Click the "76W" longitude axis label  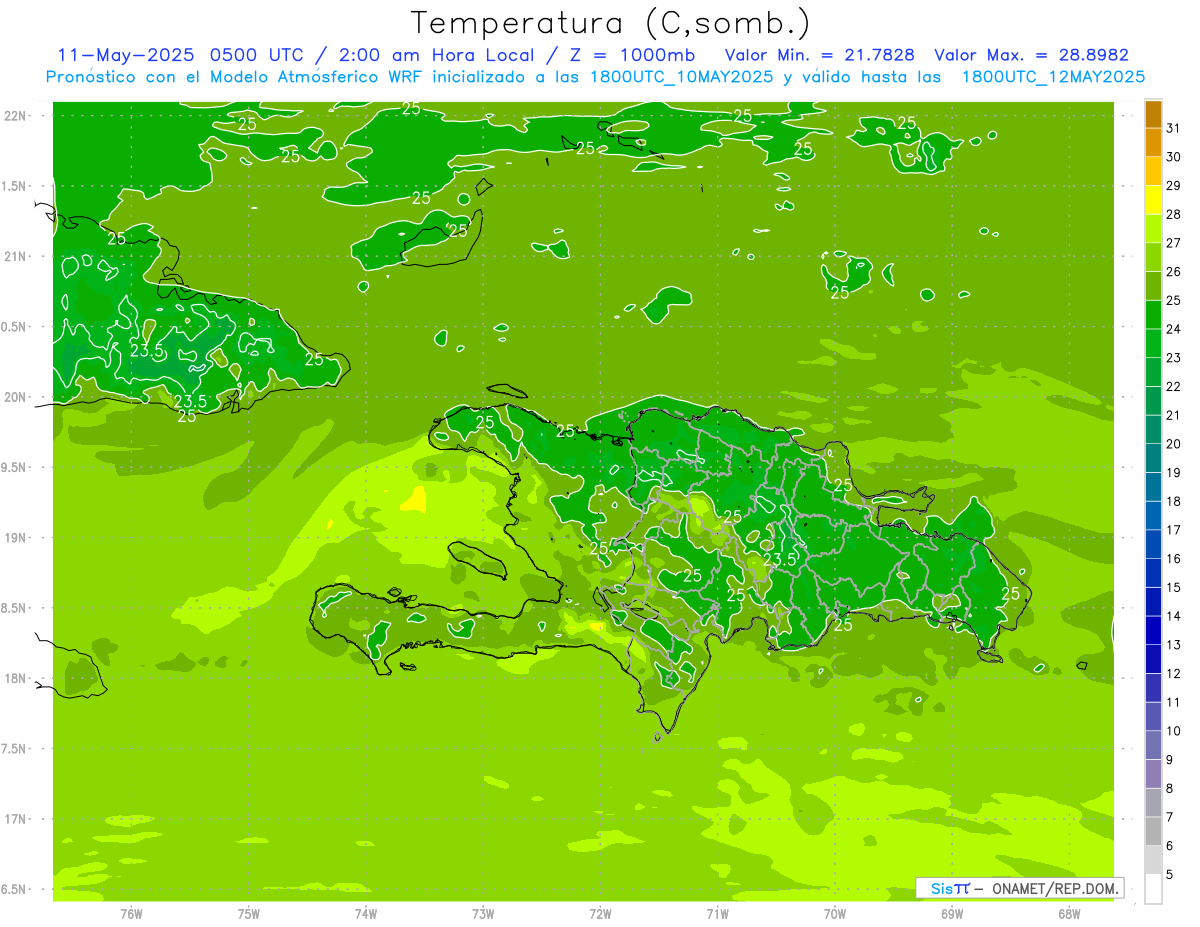131,913
